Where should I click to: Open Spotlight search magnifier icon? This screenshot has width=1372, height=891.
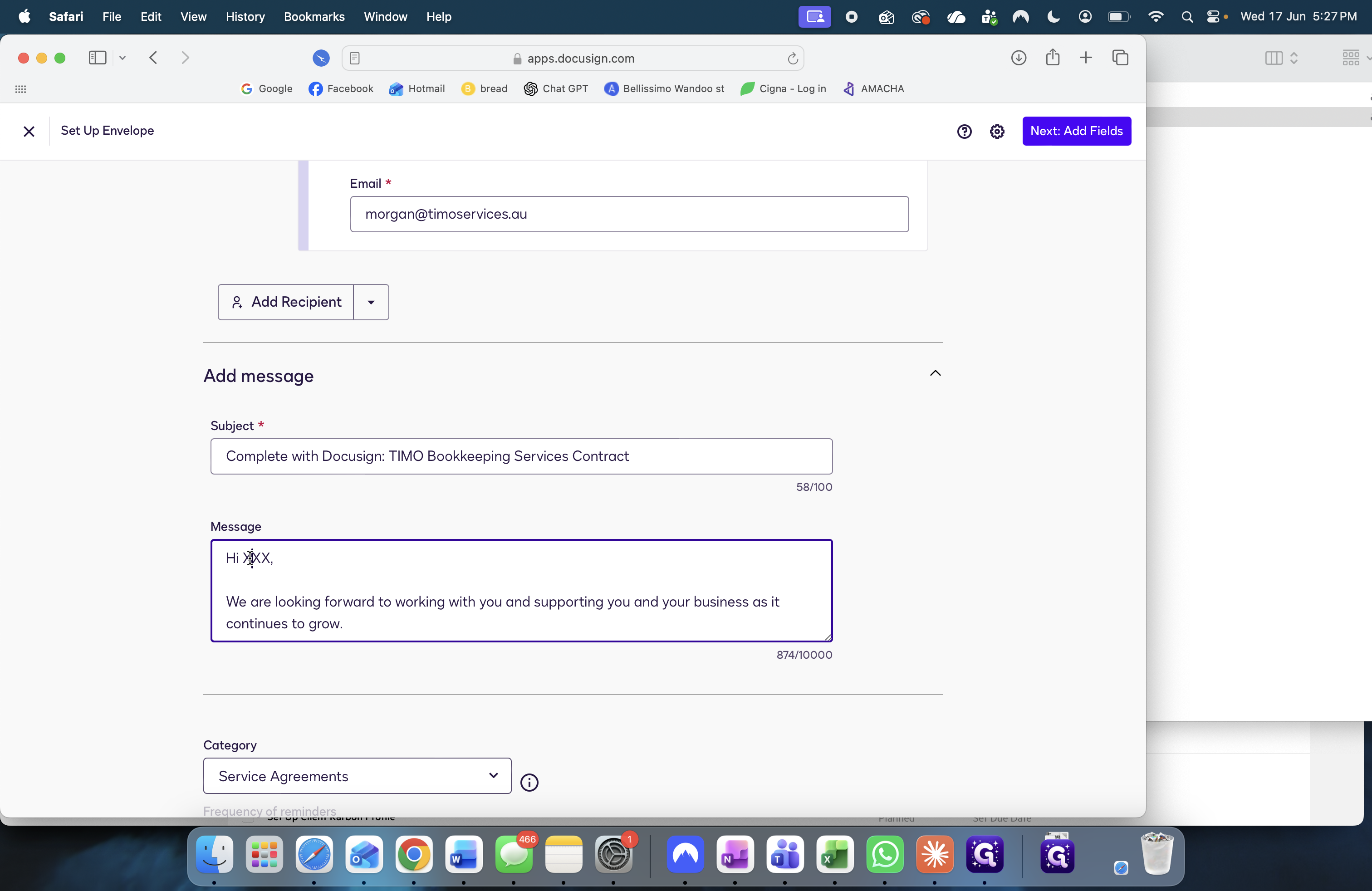(x=1186, y=17)
